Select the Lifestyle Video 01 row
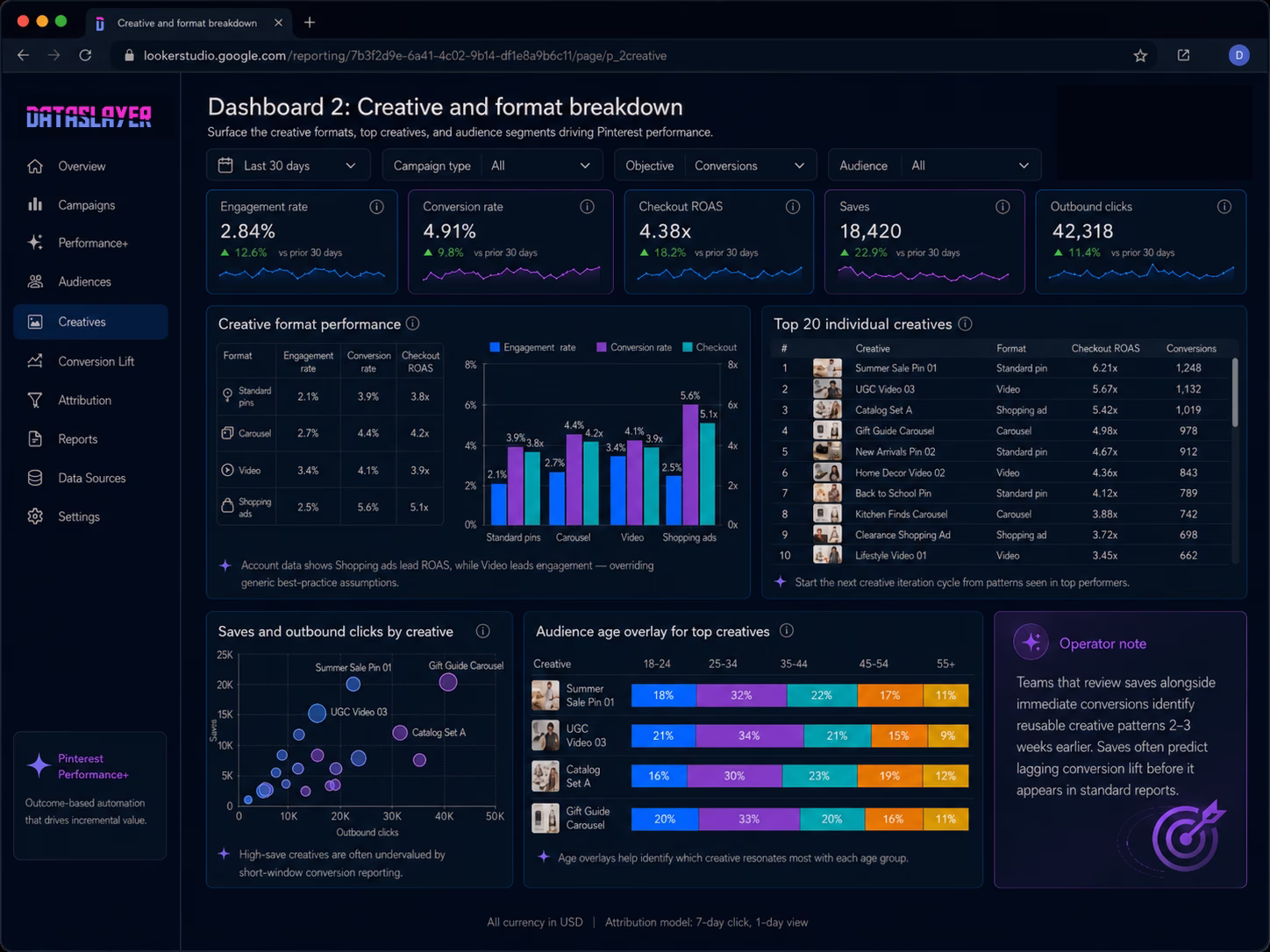 click(1001, 555)
